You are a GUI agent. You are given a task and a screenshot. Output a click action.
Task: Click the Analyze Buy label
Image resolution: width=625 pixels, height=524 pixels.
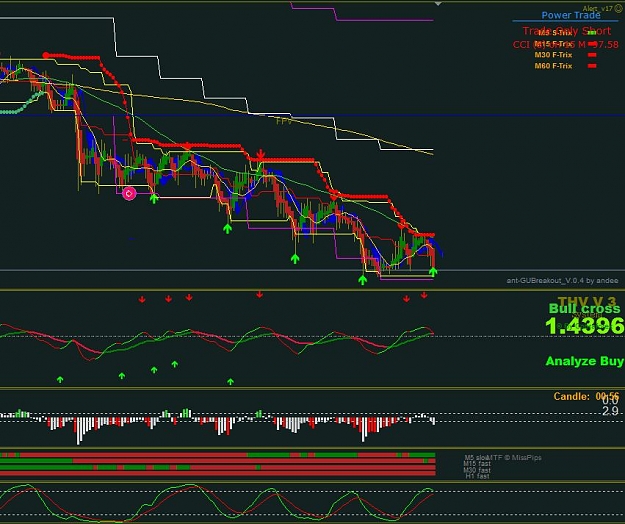pyautogui.click(x=584, y=361)
